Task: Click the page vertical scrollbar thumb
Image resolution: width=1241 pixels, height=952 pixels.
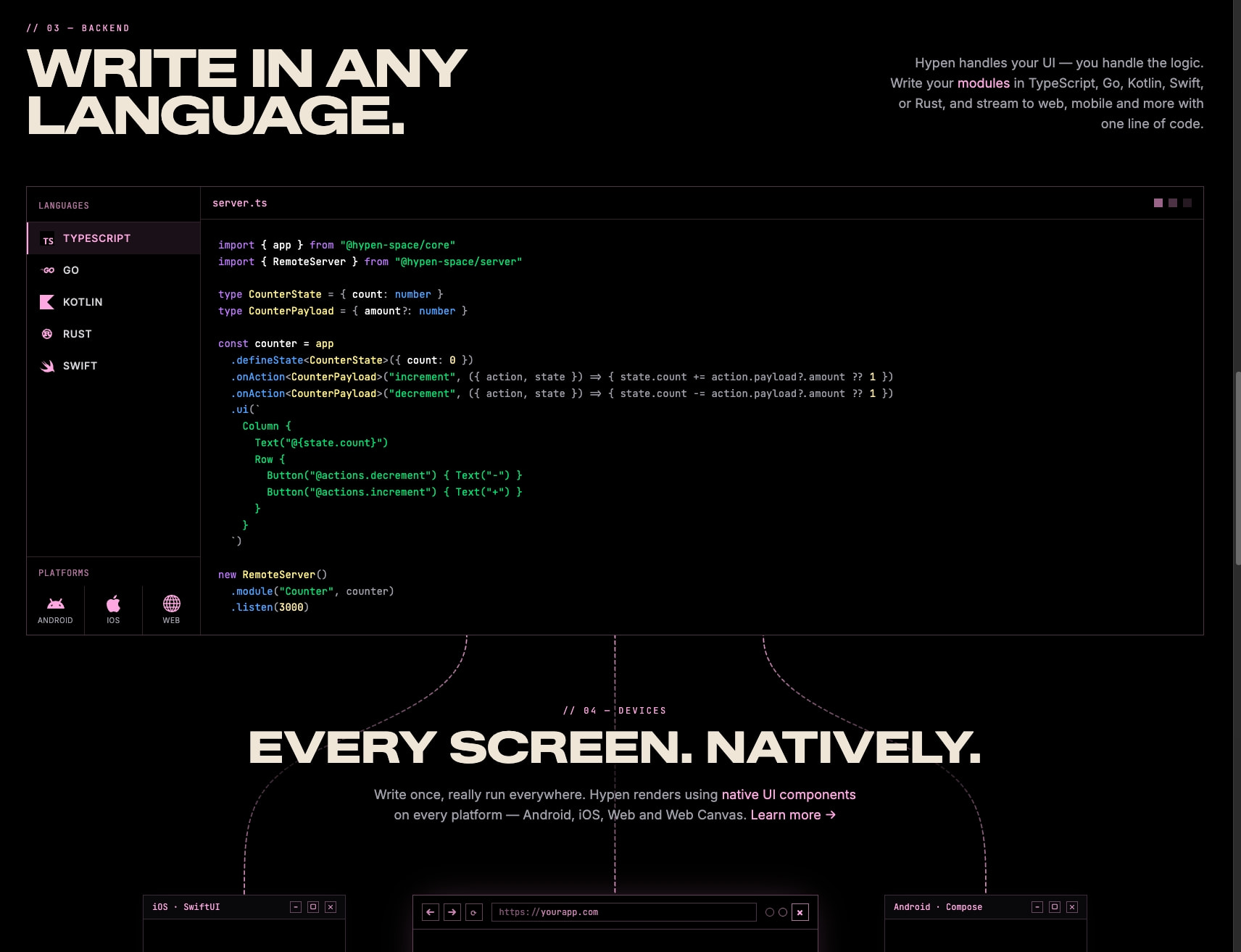Action: click(1237, 468)
